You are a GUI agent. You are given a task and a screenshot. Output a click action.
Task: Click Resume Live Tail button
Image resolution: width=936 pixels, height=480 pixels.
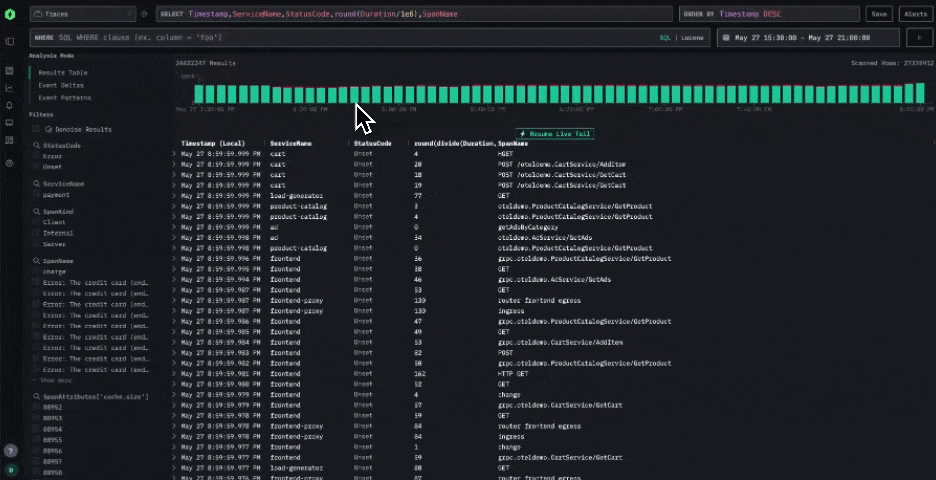(x=555, y=133)
